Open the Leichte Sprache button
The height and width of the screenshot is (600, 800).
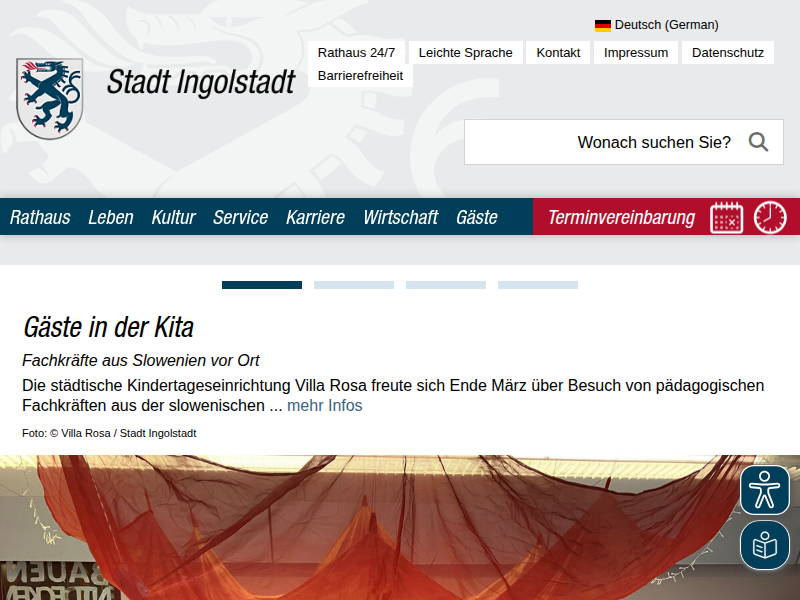point(465,53)
